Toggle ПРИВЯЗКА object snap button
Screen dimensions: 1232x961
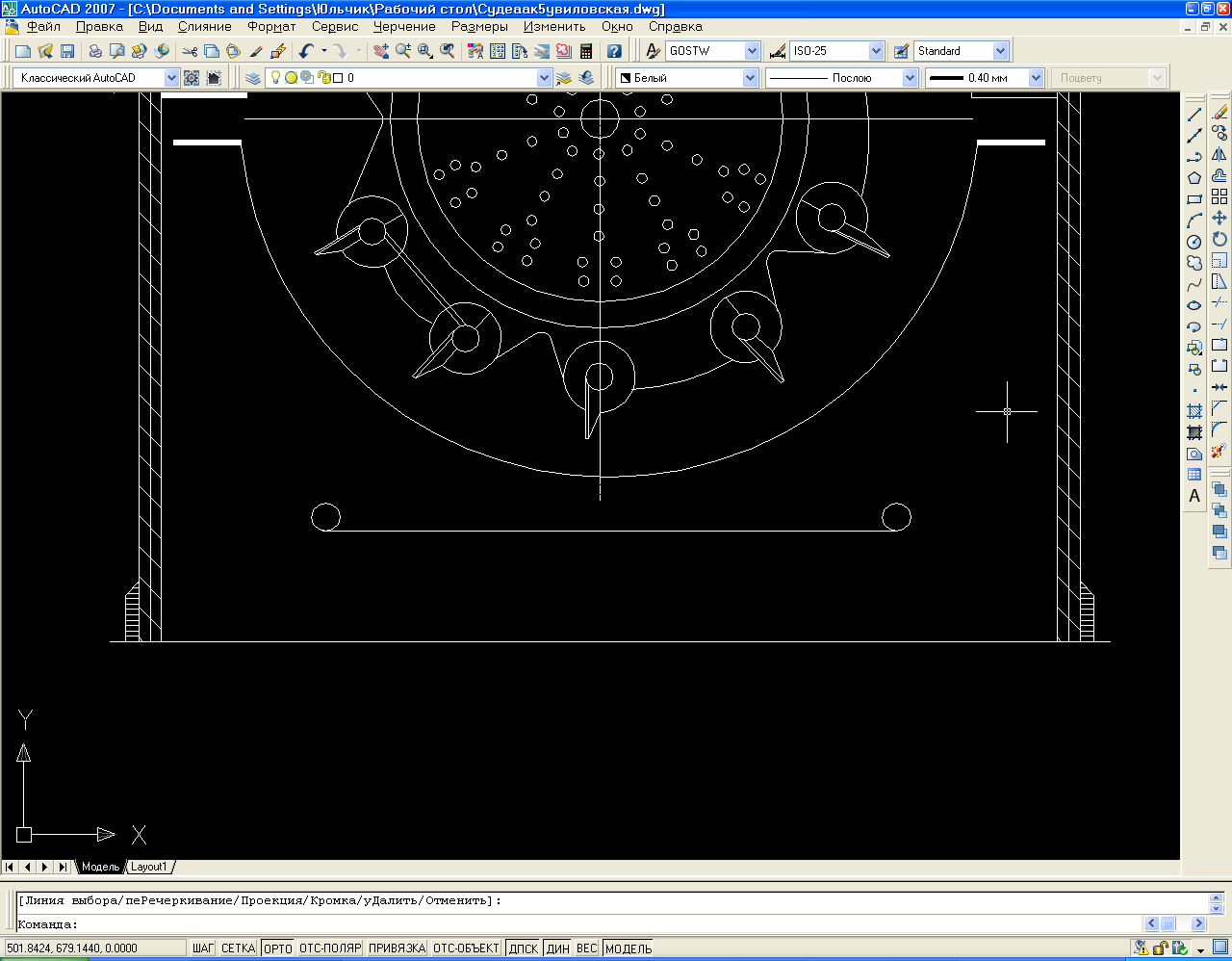397,948
